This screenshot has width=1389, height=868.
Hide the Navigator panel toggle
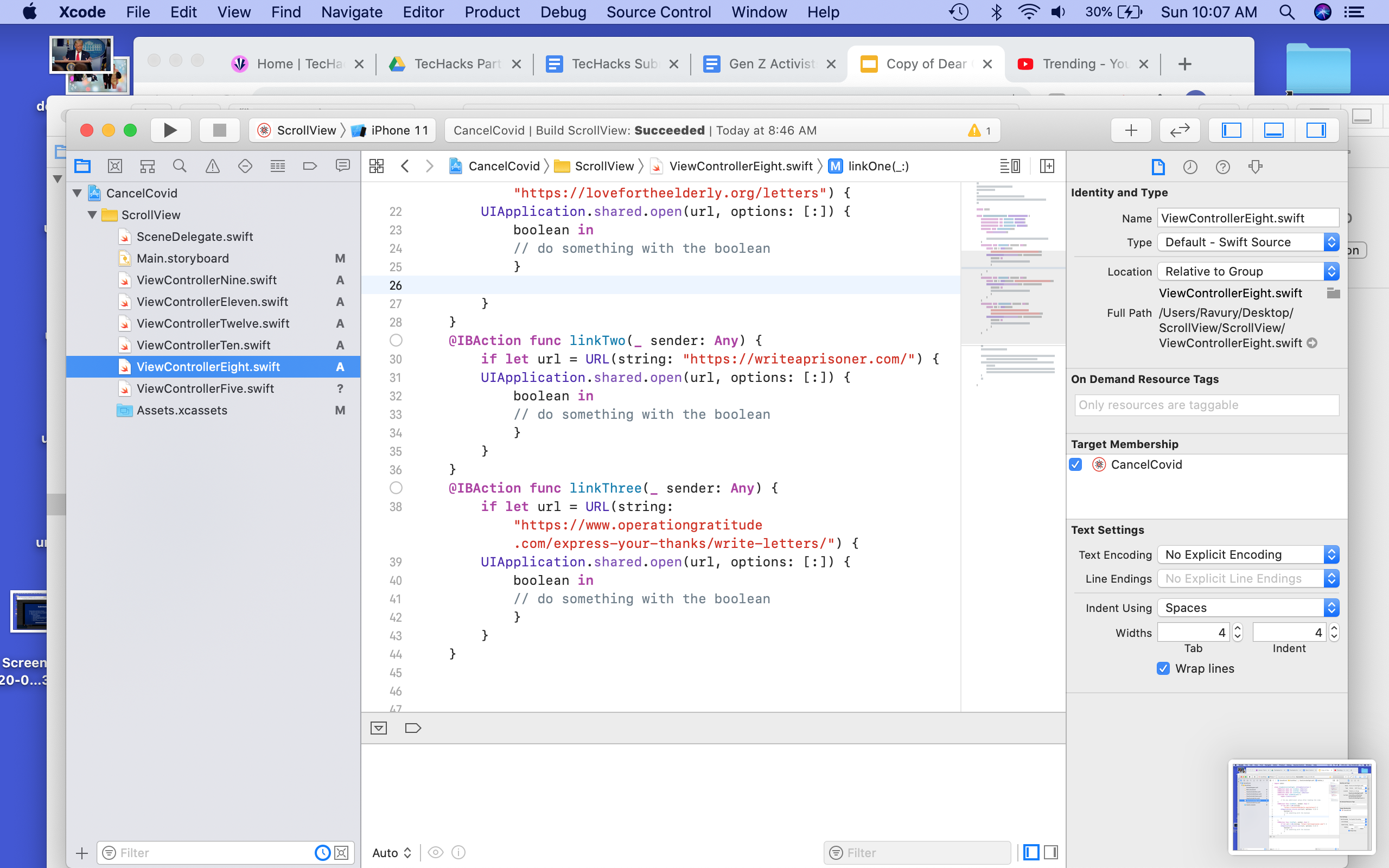click(1231, 130)
